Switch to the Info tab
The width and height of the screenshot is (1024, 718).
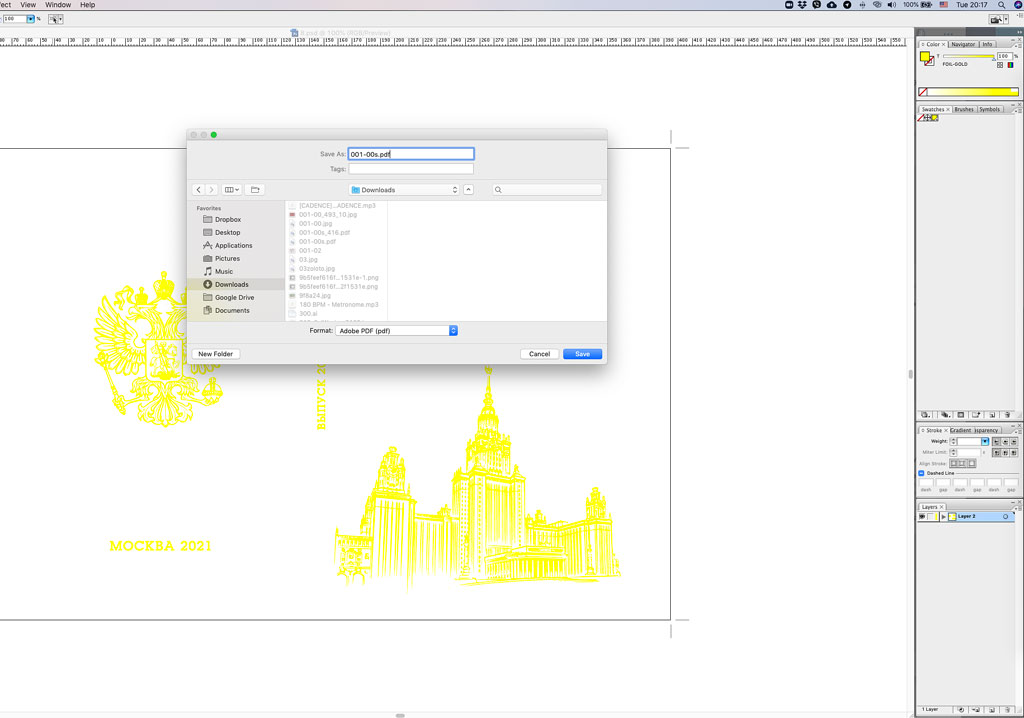pyautogui.click(x=987, y=44)
